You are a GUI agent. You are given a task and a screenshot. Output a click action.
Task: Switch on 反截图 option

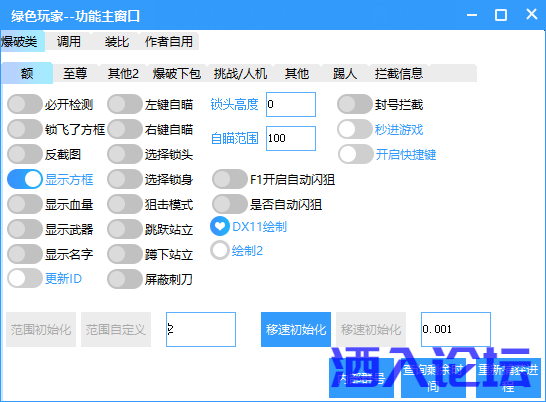pyautogui.click(x=25, y=154)
